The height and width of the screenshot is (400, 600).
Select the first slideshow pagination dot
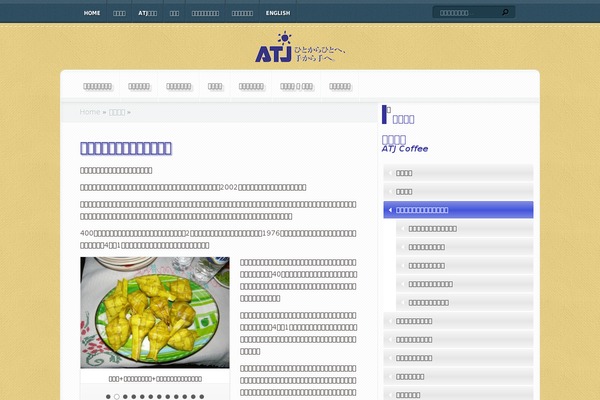[108, 397]
